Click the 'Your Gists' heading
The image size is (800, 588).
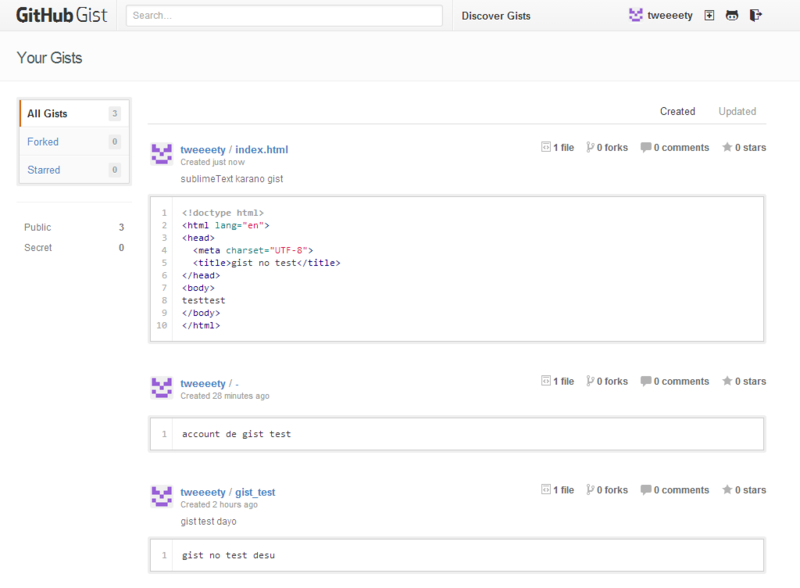pyautogui.click(x=49, y=58)
